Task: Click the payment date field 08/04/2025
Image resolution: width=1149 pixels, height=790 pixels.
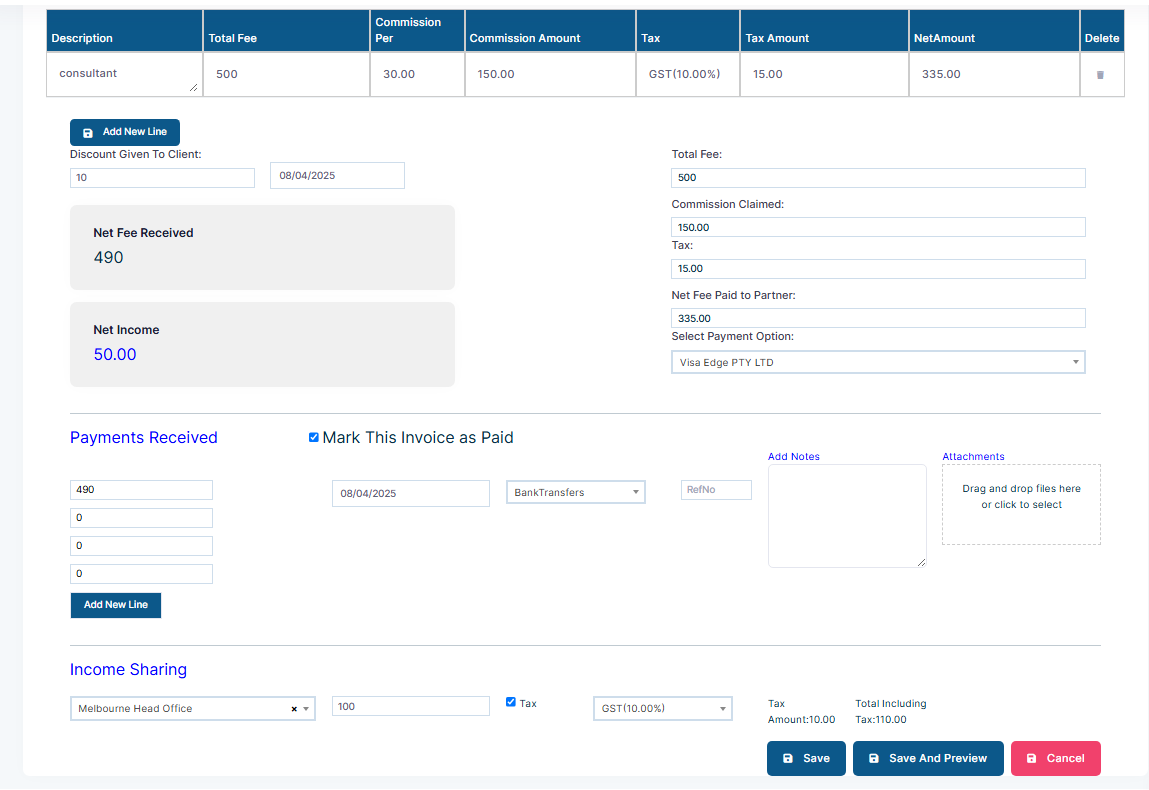Action: coord(410,493)
